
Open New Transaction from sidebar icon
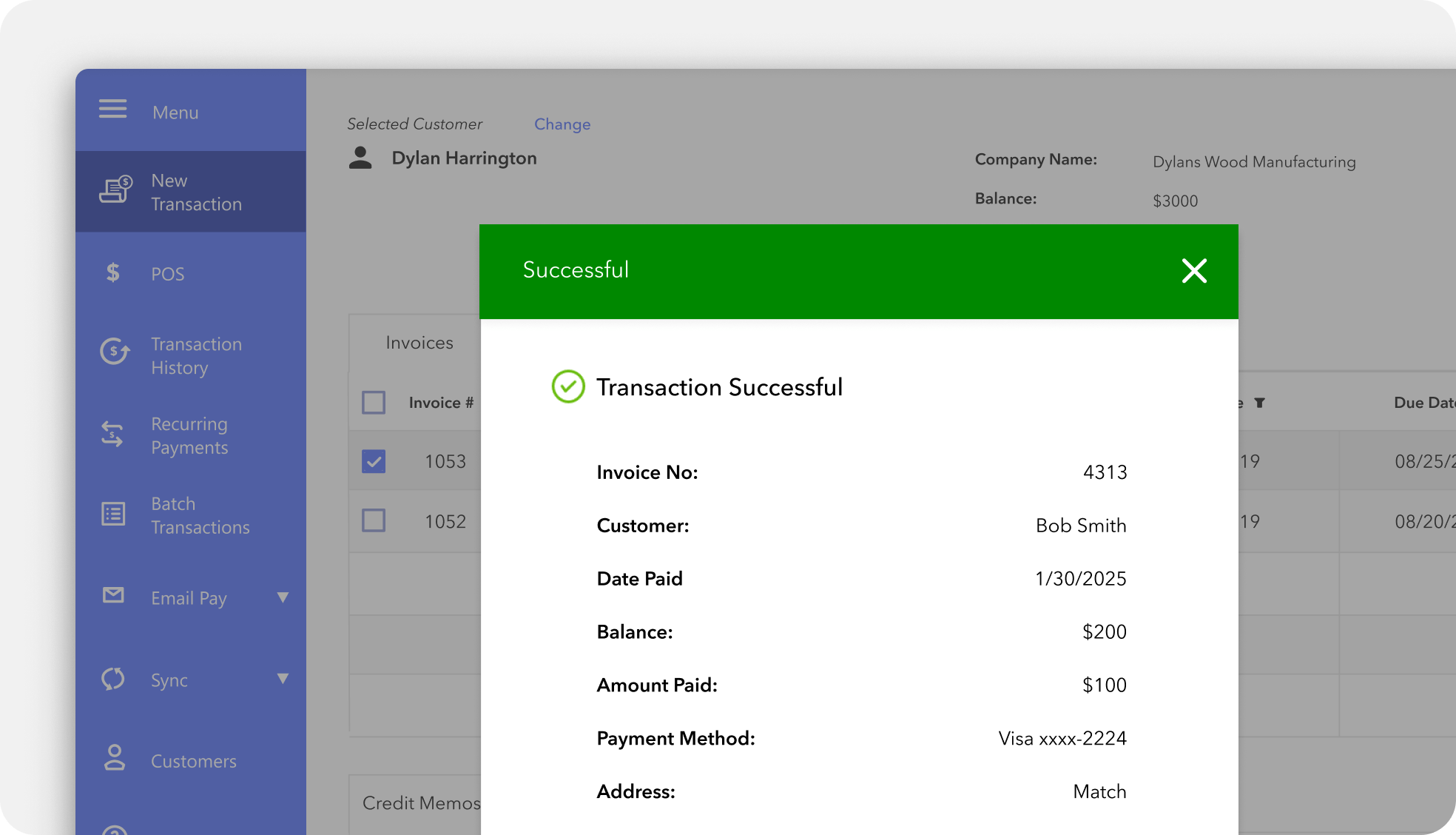[115, 190]
